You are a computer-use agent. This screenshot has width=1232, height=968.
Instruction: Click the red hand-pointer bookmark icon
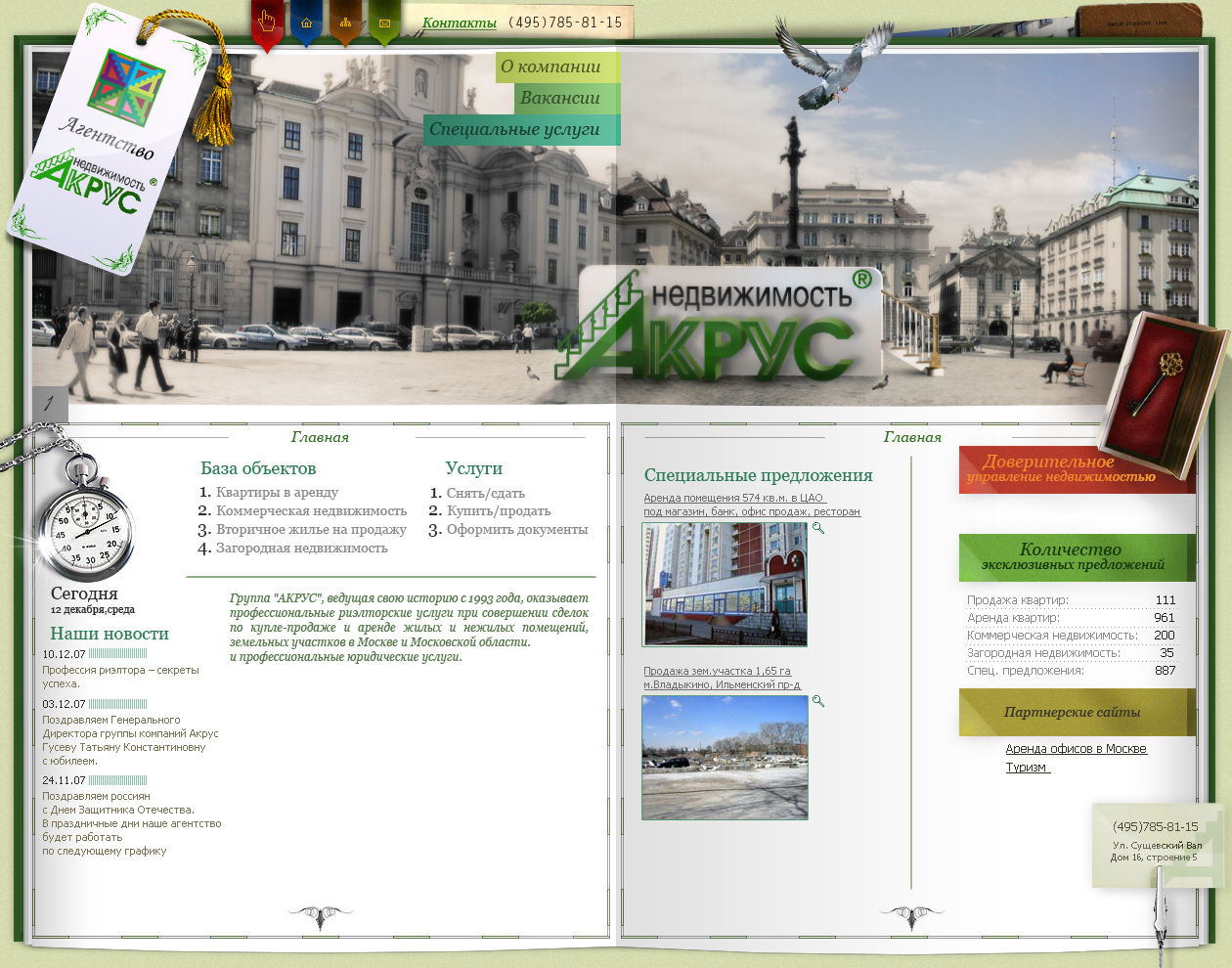[267, 22]
